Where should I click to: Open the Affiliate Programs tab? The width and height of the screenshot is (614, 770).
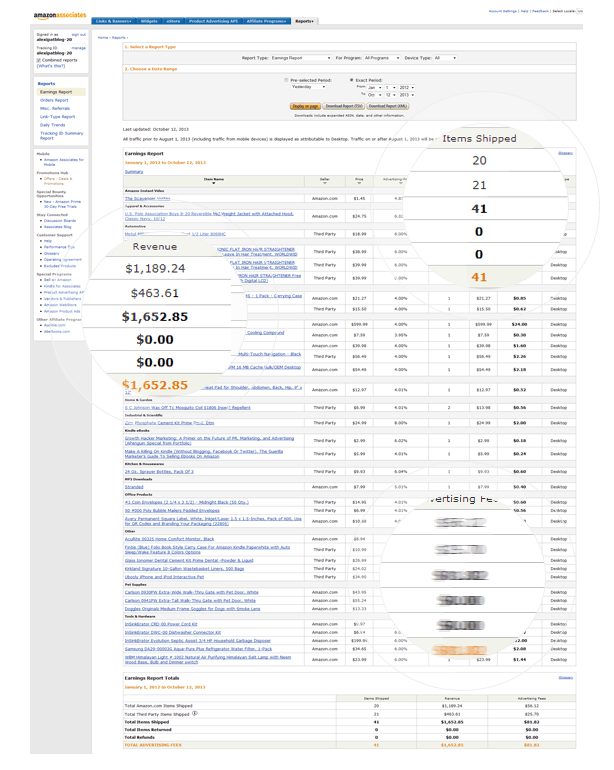[266, 21]
